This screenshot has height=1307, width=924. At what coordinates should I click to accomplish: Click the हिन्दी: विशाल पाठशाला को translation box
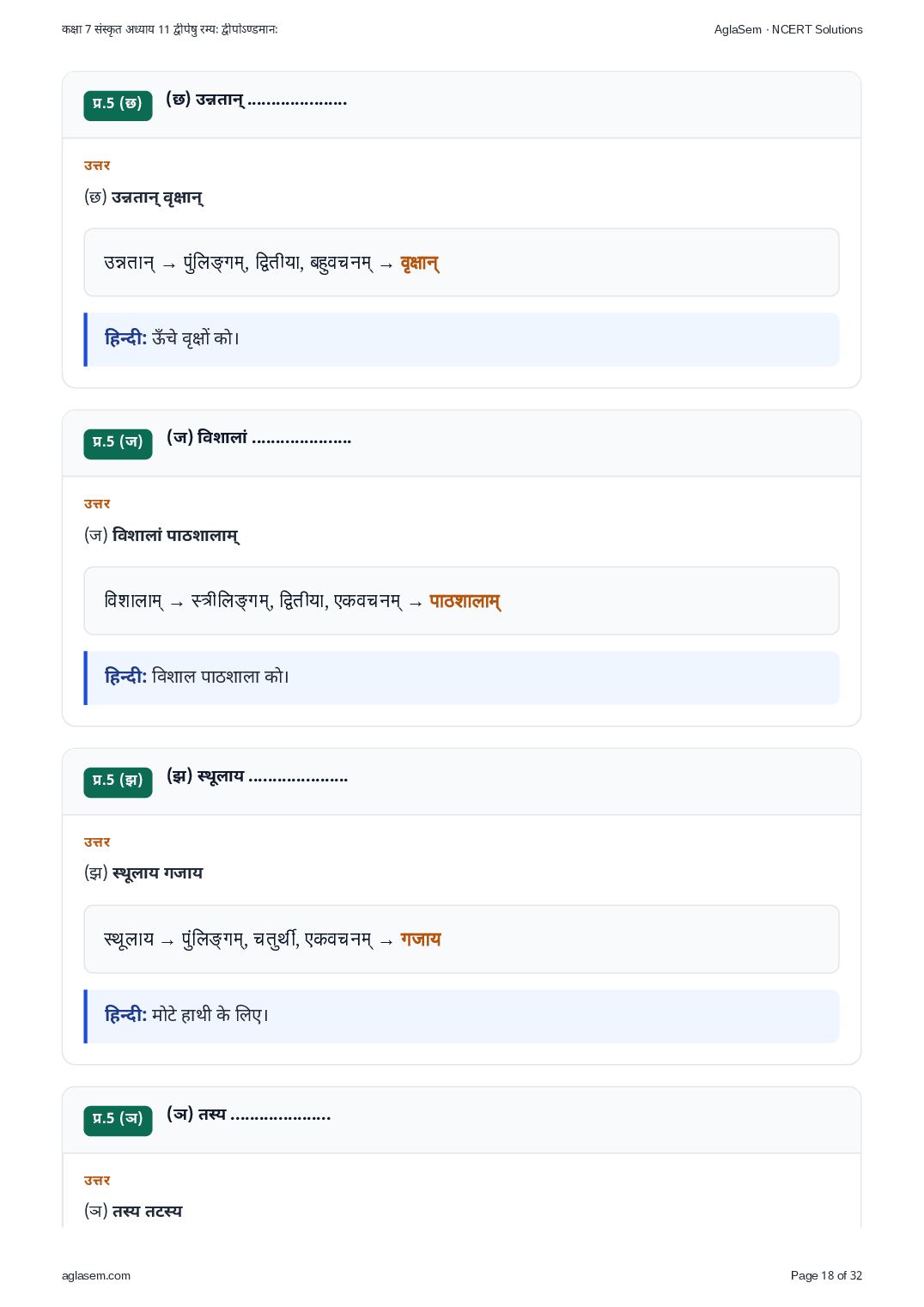[462, 678]
